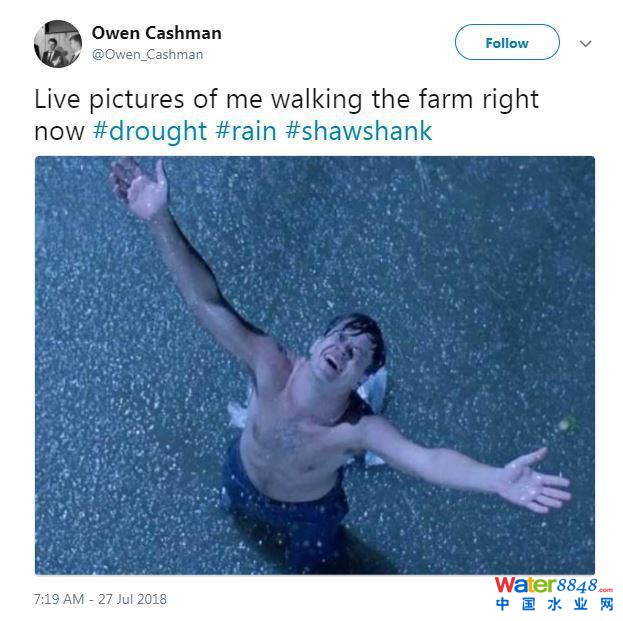Click the Water8848 watermark logo

(553, 585)
